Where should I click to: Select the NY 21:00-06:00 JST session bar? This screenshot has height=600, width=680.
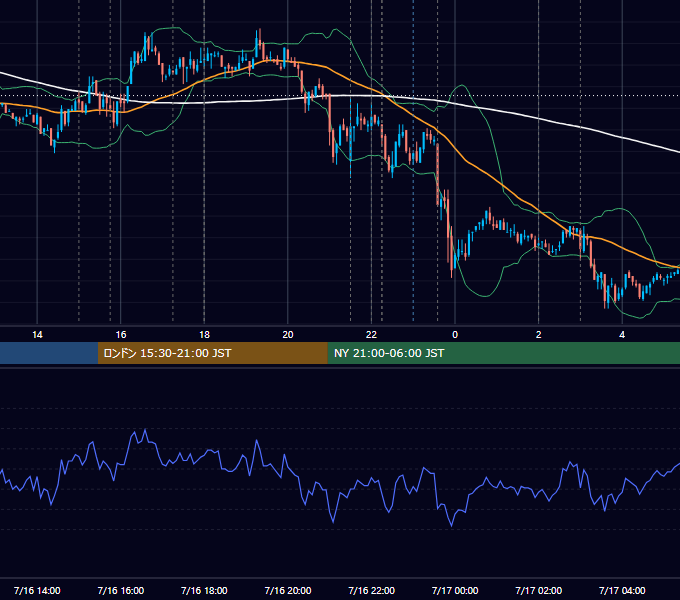pos(503,353)
